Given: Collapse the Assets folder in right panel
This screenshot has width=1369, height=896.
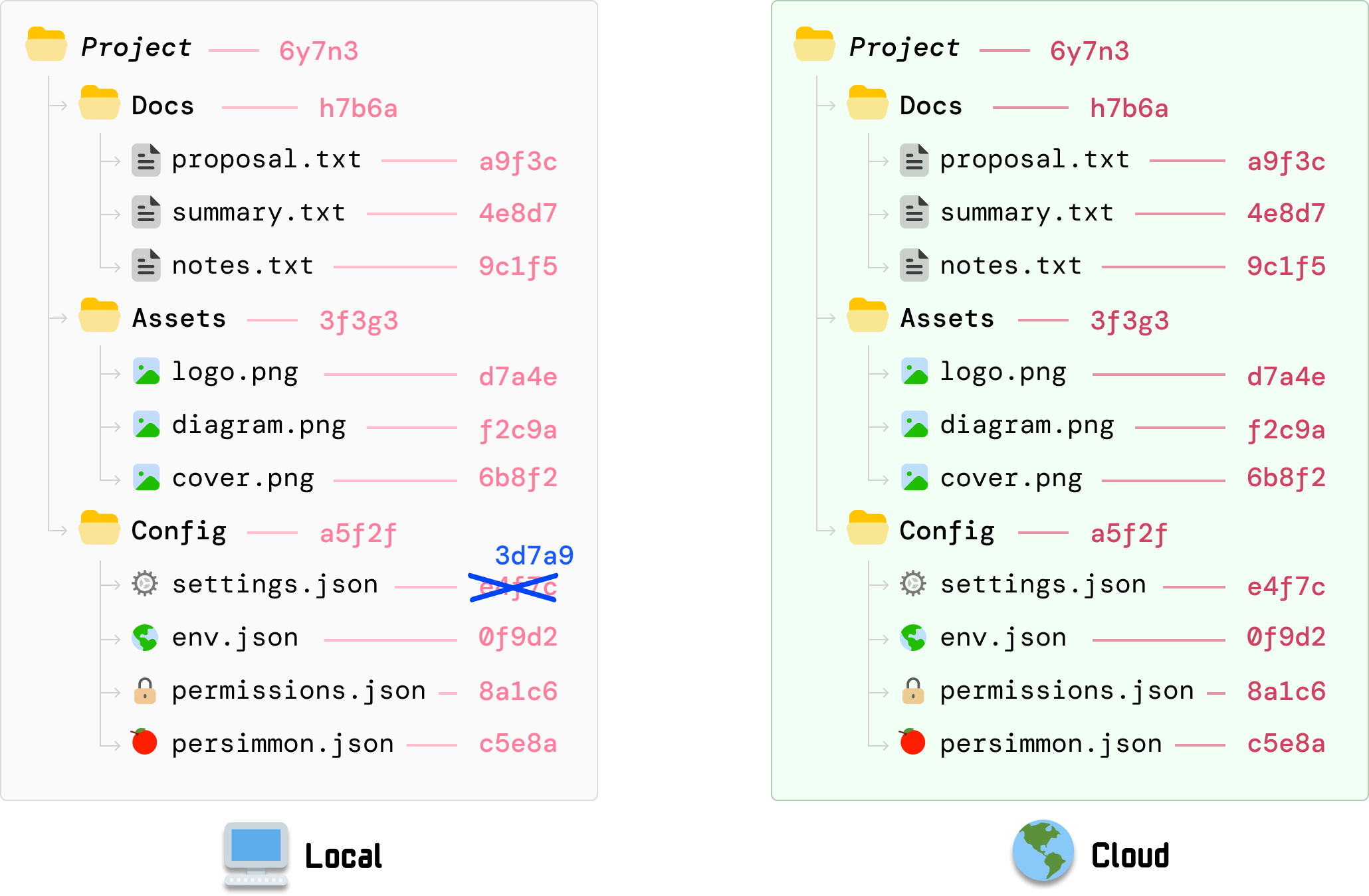Looking at the screenshot, I should click(867, 316).
